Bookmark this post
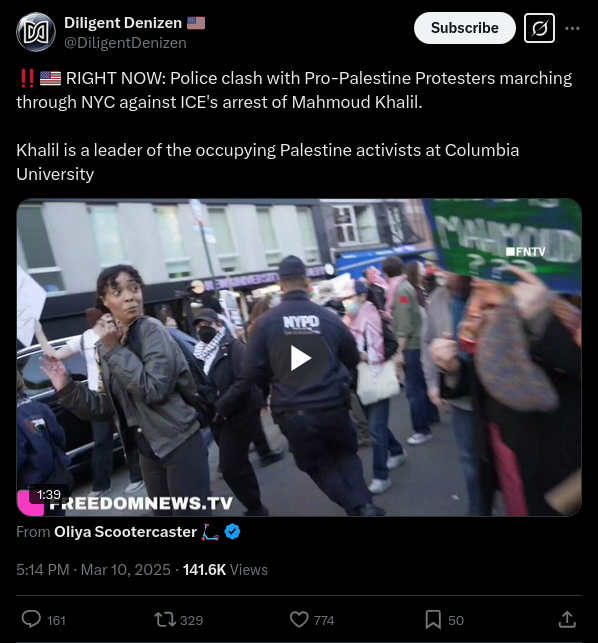Viewport: 598px width, 643px height. click(x=433, y=620)
